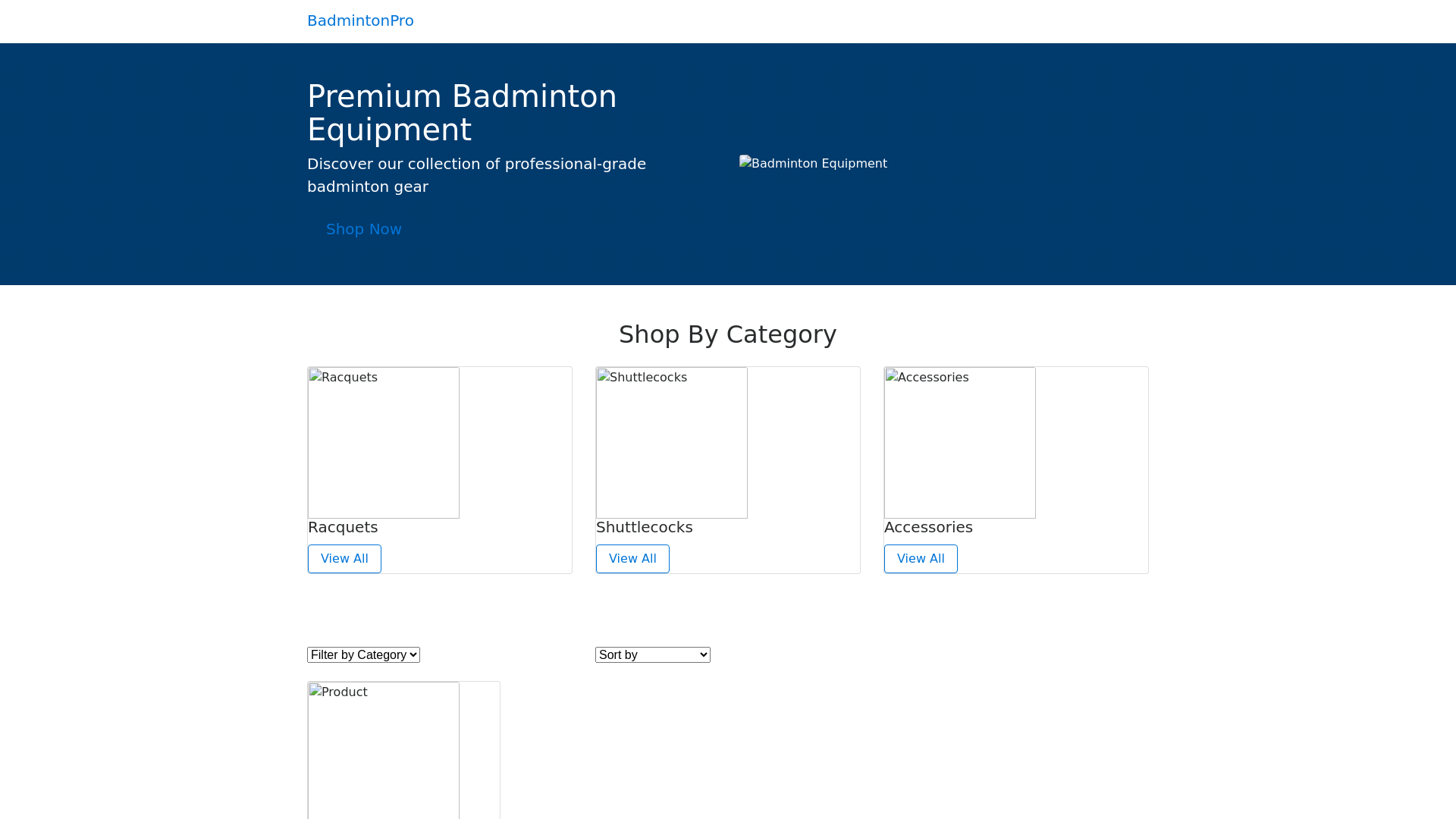This screenshot has width=1456, height=819.
Task: Click the Racquets category image
Action: [x=383, y=443]
